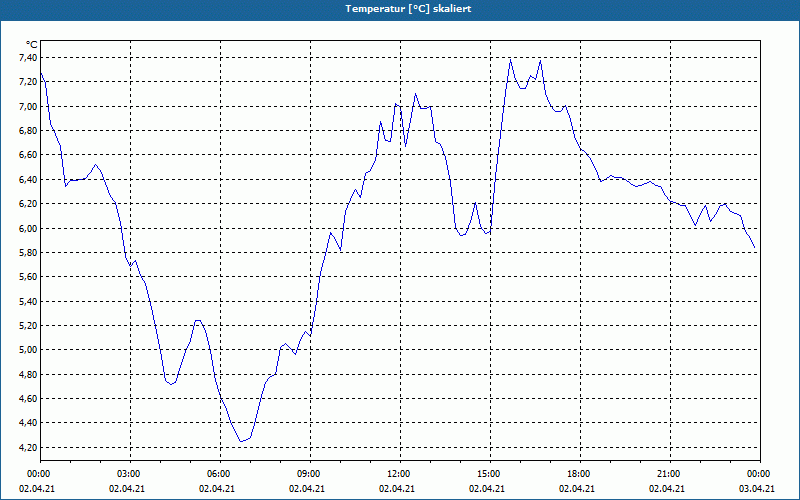Click the 6,80 y-axis value
This screenshot has width=800, height=500.
pos(28,131)
